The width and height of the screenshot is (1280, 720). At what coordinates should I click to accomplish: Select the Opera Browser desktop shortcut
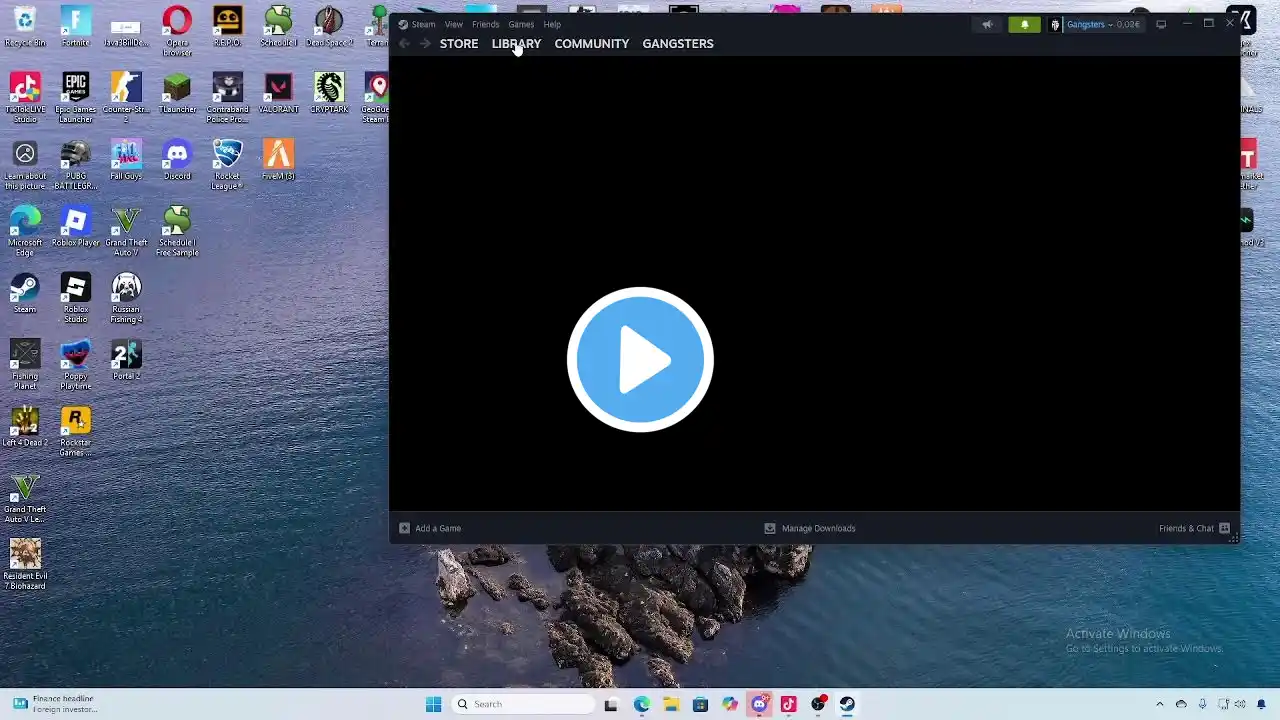point(177,32)
